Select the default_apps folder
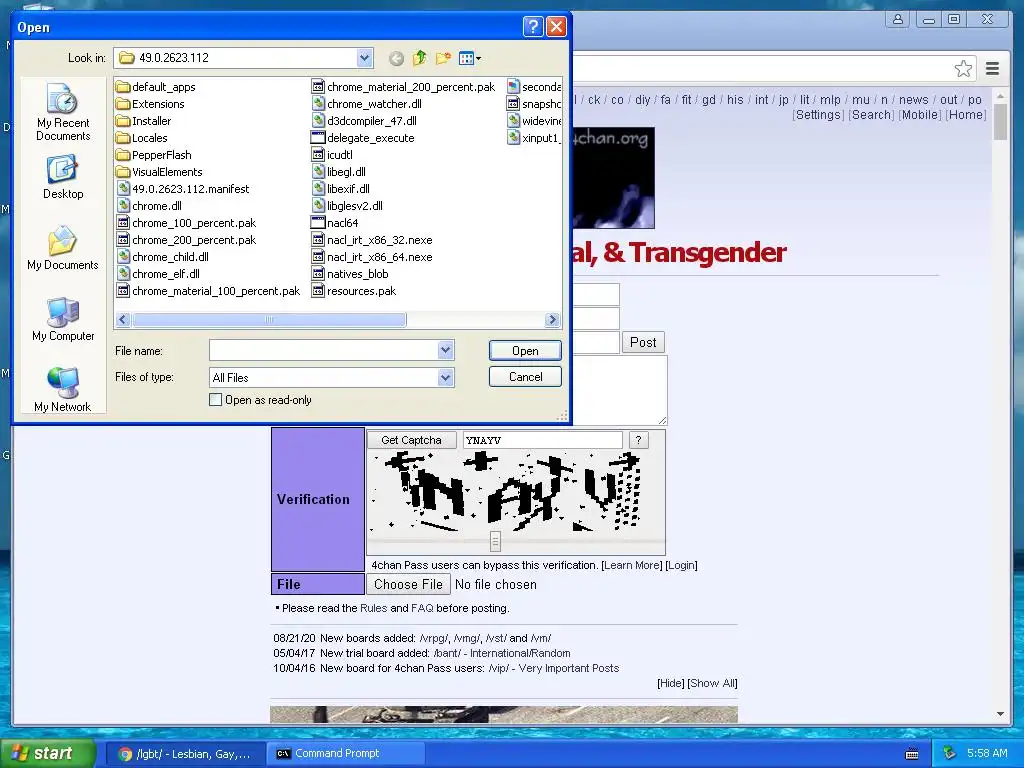 156,87
